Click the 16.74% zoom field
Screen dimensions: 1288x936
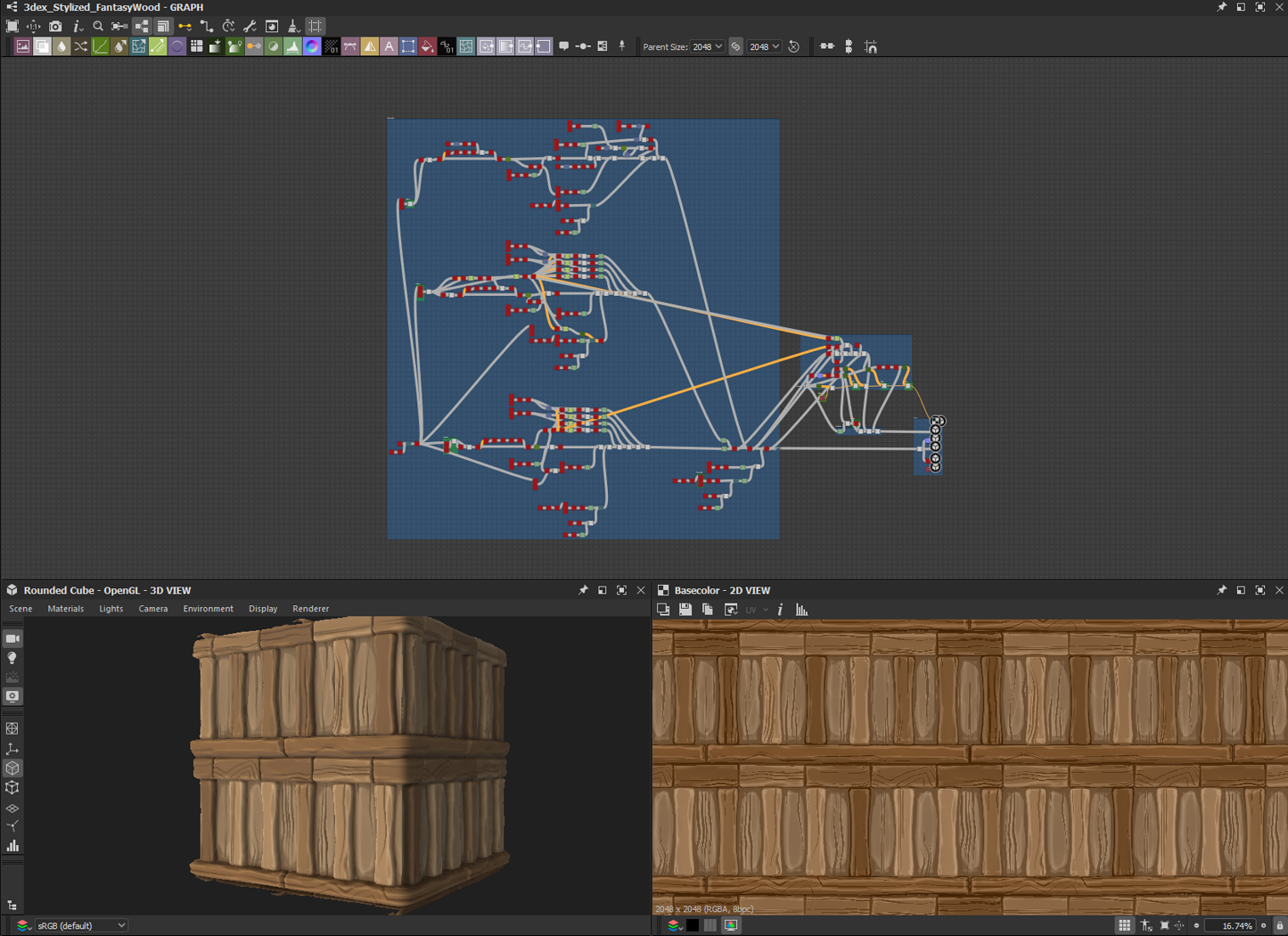click(x=1233, y=925)
